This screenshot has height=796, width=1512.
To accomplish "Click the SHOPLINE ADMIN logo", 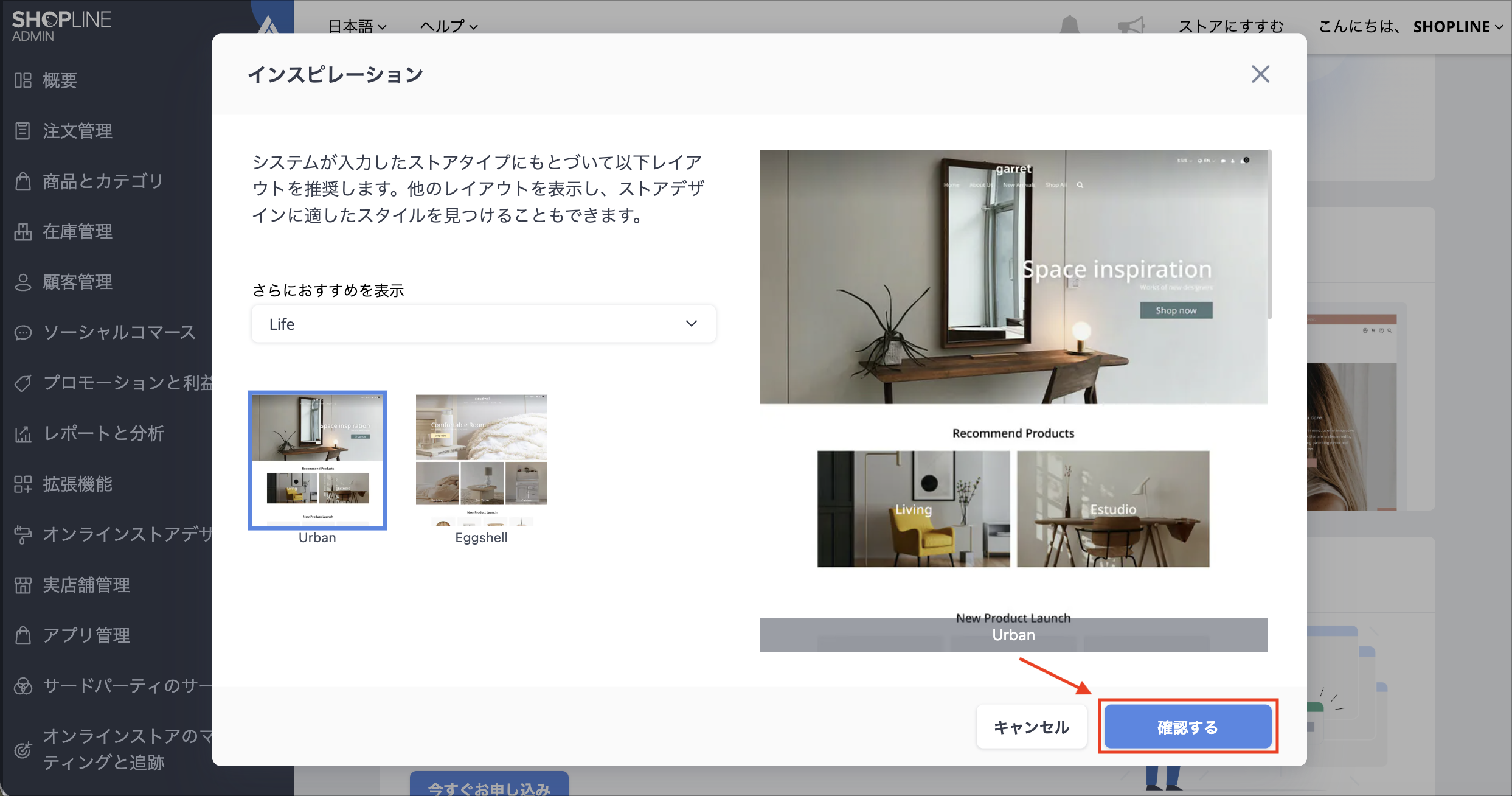I will point(61,26).
